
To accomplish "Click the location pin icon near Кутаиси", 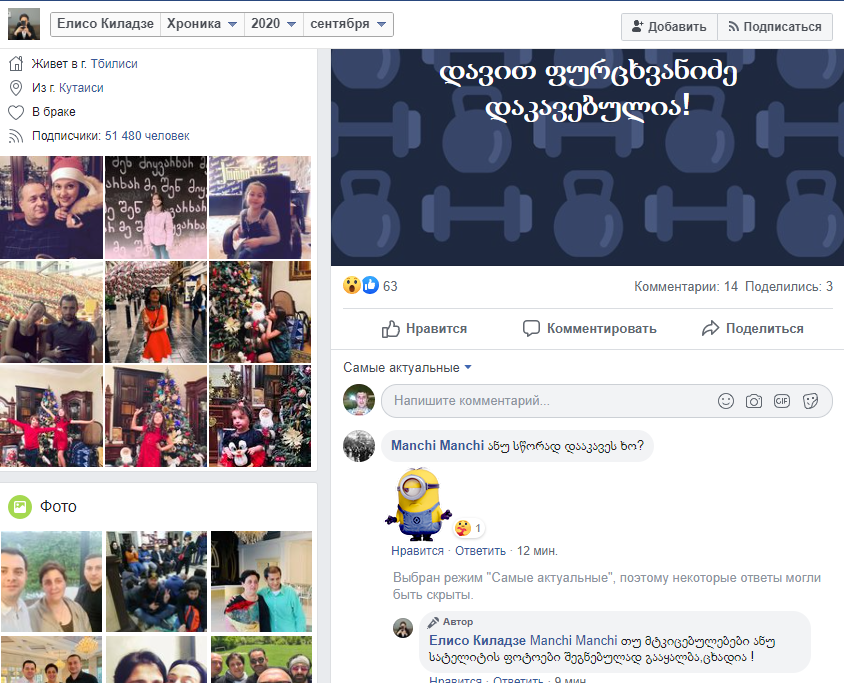I will point(16,88).
